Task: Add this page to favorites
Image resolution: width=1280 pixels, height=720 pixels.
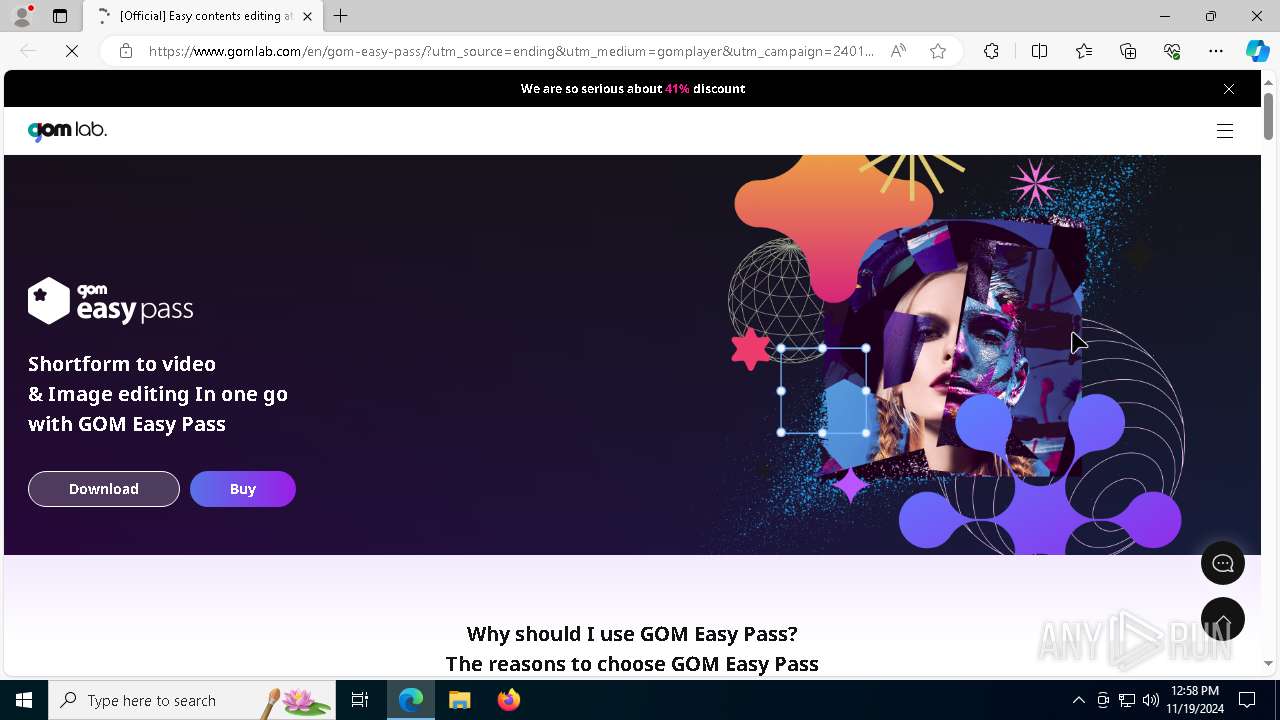Action: [x=938, y=51]
